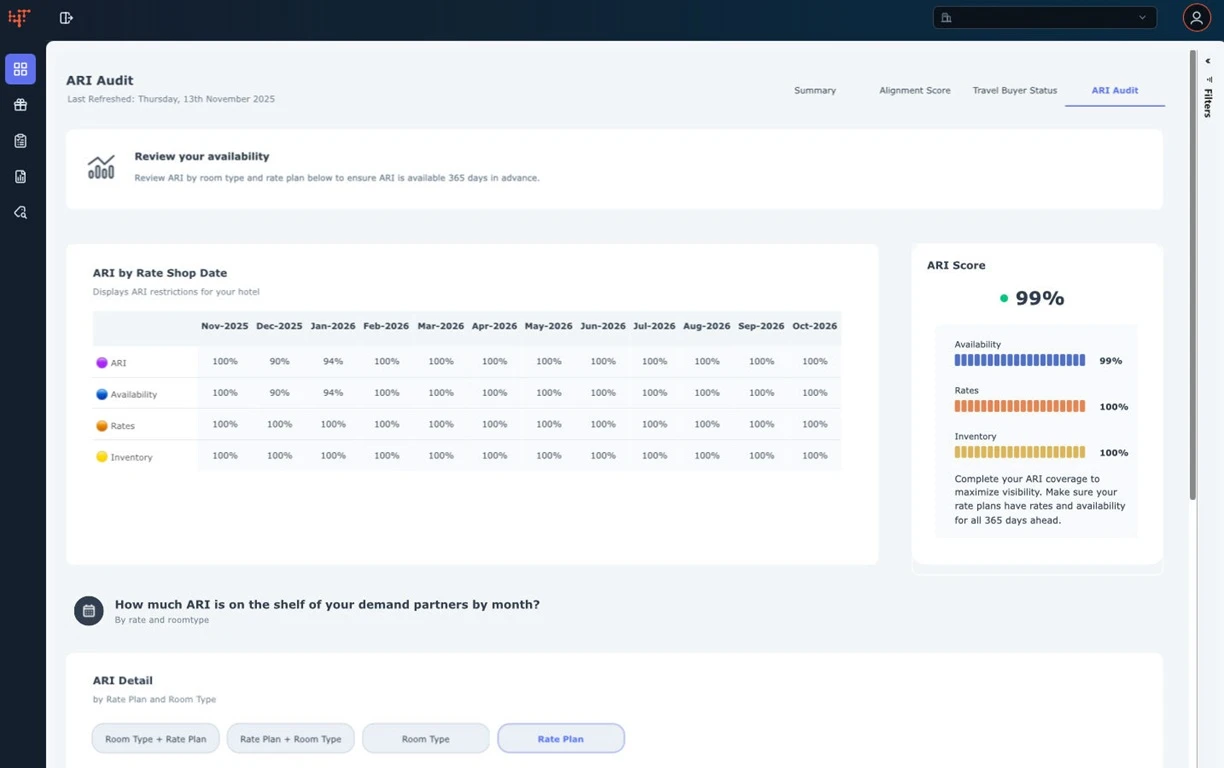Screen dimensions: 1224x768
Task: Click the calendar icon beside How much ARI
Action: (89, 611)
